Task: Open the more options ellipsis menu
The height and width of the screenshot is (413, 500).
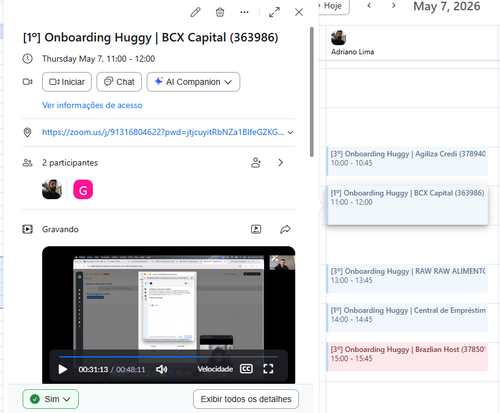Action: tap(244, 12)
